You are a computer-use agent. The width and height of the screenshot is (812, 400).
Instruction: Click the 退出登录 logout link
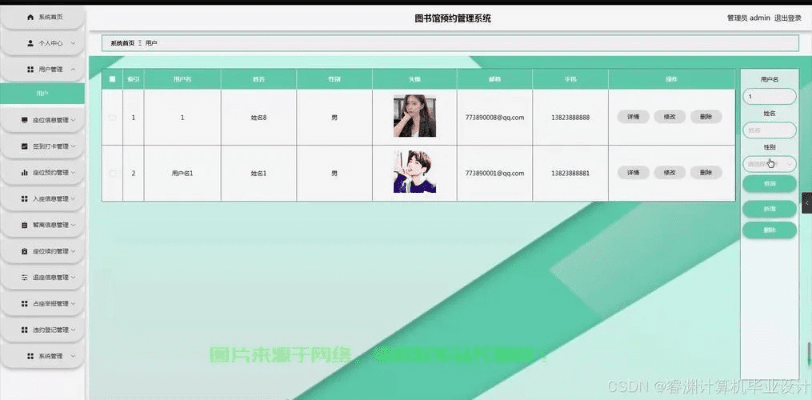788,18
